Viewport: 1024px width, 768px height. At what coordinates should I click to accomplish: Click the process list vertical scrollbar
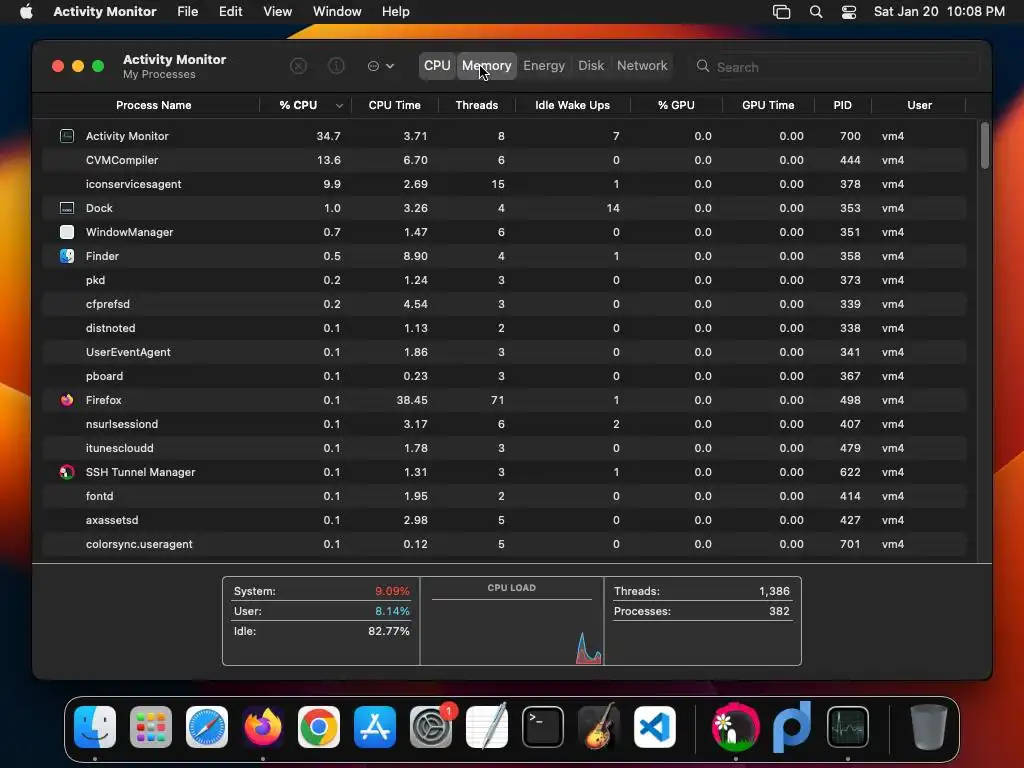click(x=984, y=146)
